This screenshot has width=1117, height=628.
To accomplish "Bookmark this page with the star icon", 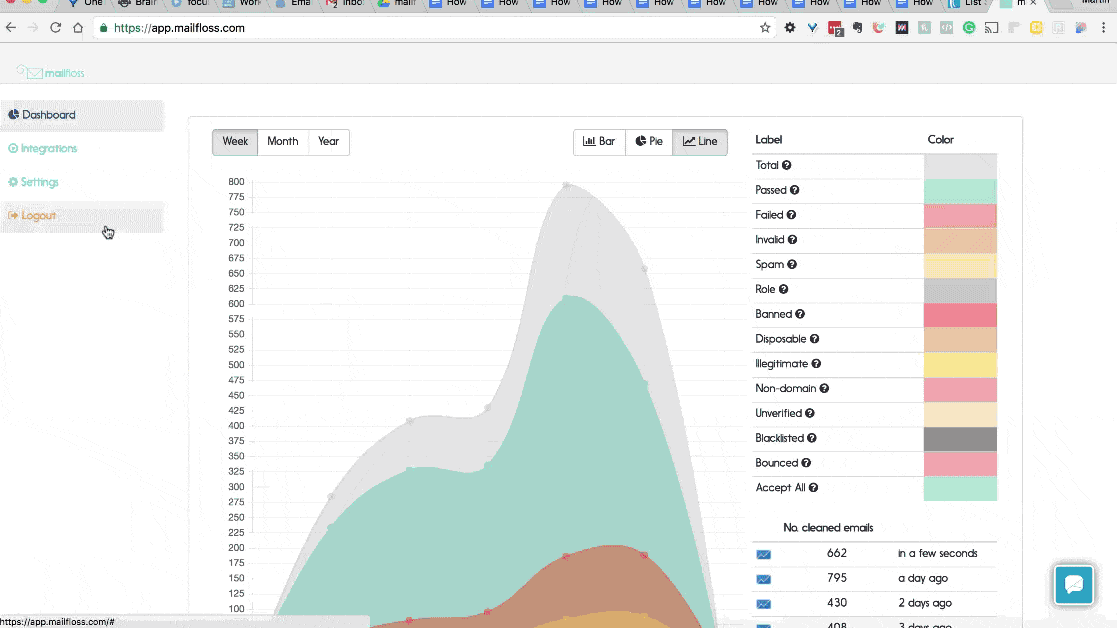I will 765,28.
